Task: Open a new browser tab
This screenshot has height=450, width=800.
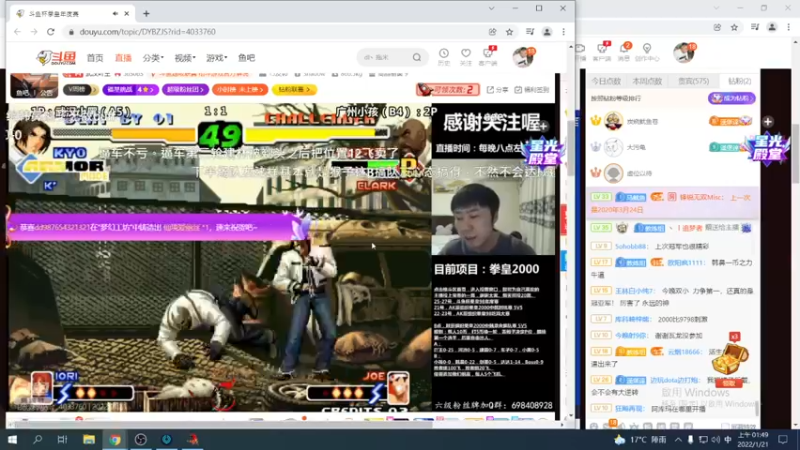Action: [146, 14]
